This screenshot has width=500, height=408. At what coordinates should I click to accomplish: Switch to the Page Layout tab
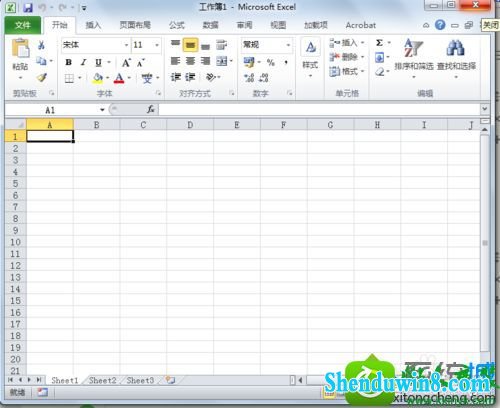(x=135, y=25)
